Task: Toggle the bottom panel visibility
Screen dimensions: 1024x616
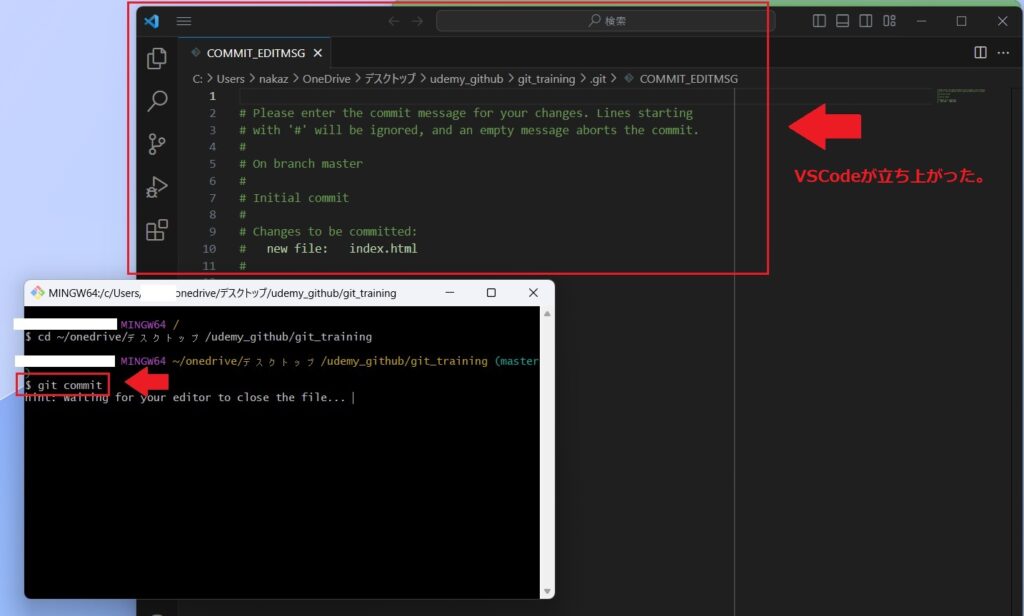Action: pyautogui.click(x=842, y=21)
